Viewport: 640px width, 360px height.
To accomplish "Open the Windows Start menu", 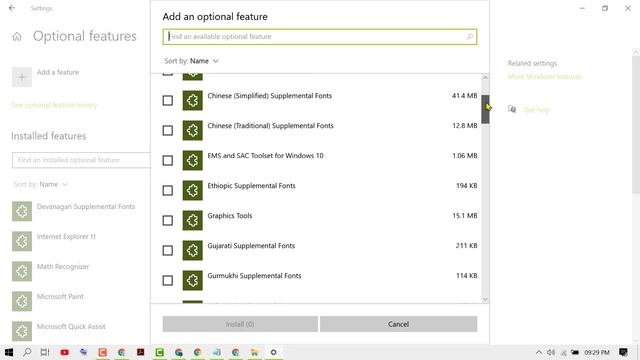I will [9, 352].
